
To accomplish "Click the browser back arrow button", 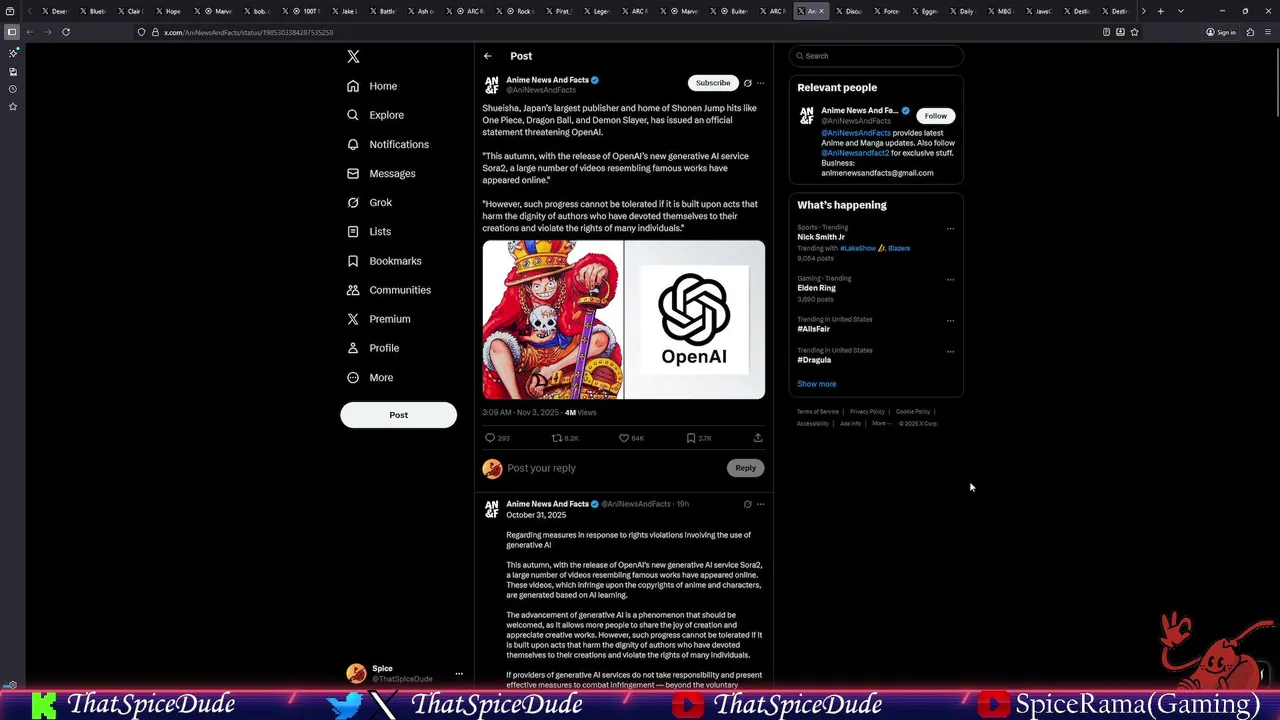I will (29, 32).
